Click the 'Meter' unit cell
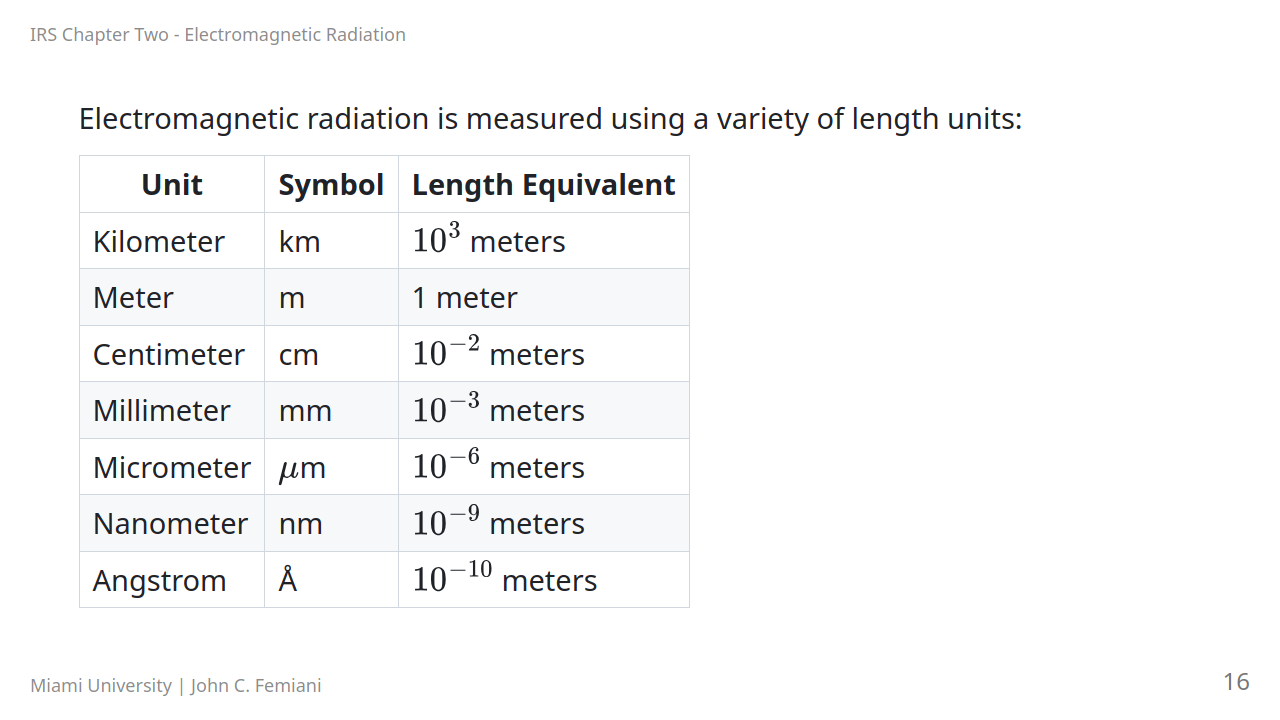 pyautogui.click(x=133, y=298)
